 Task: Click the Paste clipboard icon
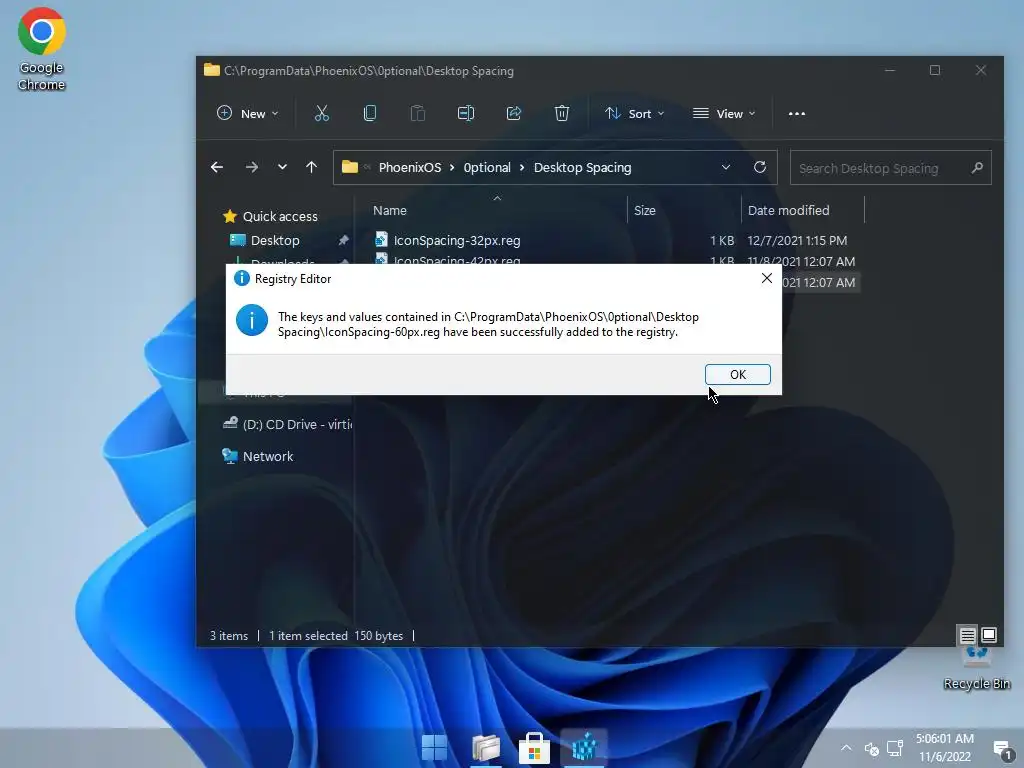click(418, 114)
